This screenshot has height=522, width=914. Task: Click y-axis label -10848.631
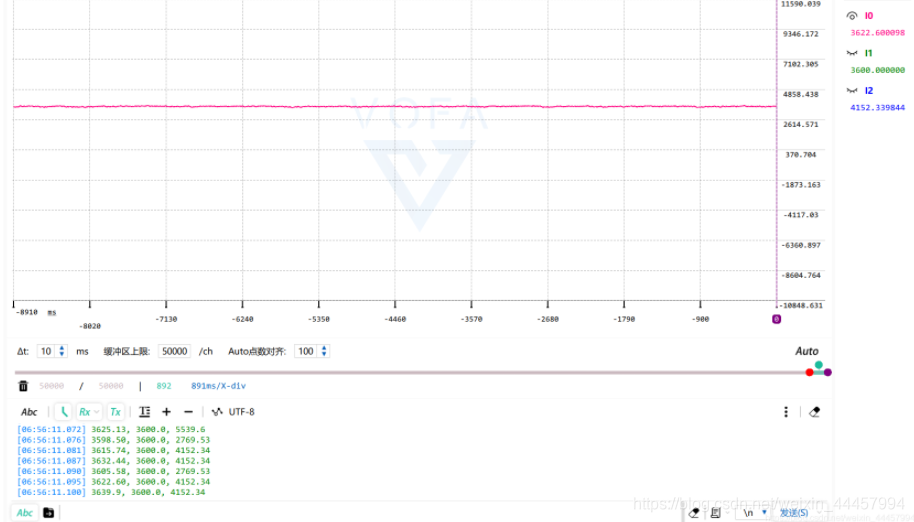[x=801, y=305]
